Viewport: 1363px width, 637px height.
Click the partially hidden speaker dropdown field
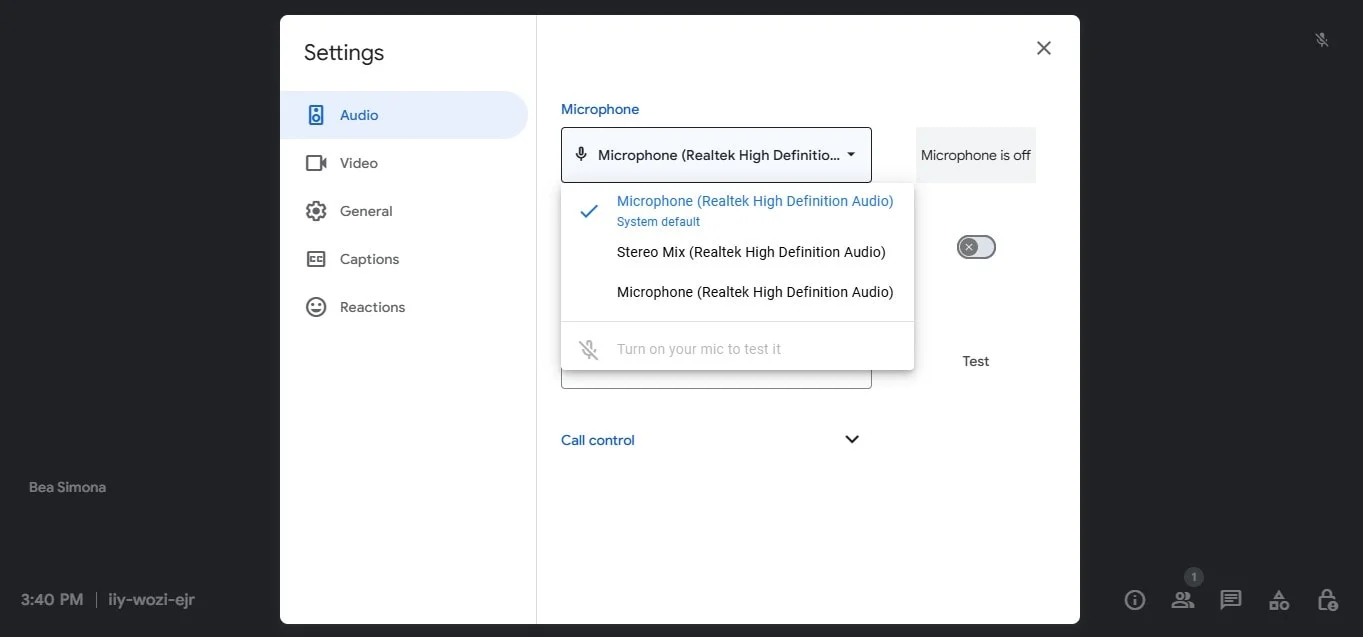point(716,379)
